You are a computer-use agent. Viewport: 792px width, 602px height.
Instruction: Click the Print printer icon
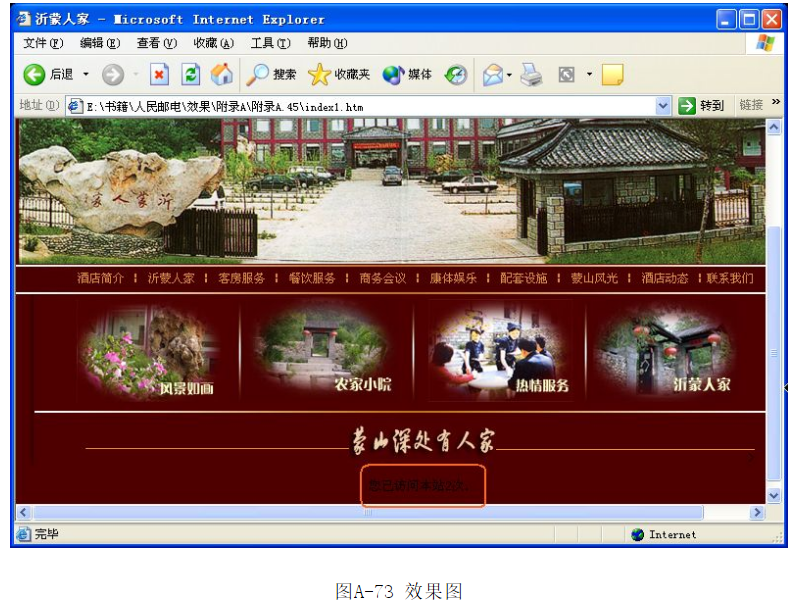531,75
